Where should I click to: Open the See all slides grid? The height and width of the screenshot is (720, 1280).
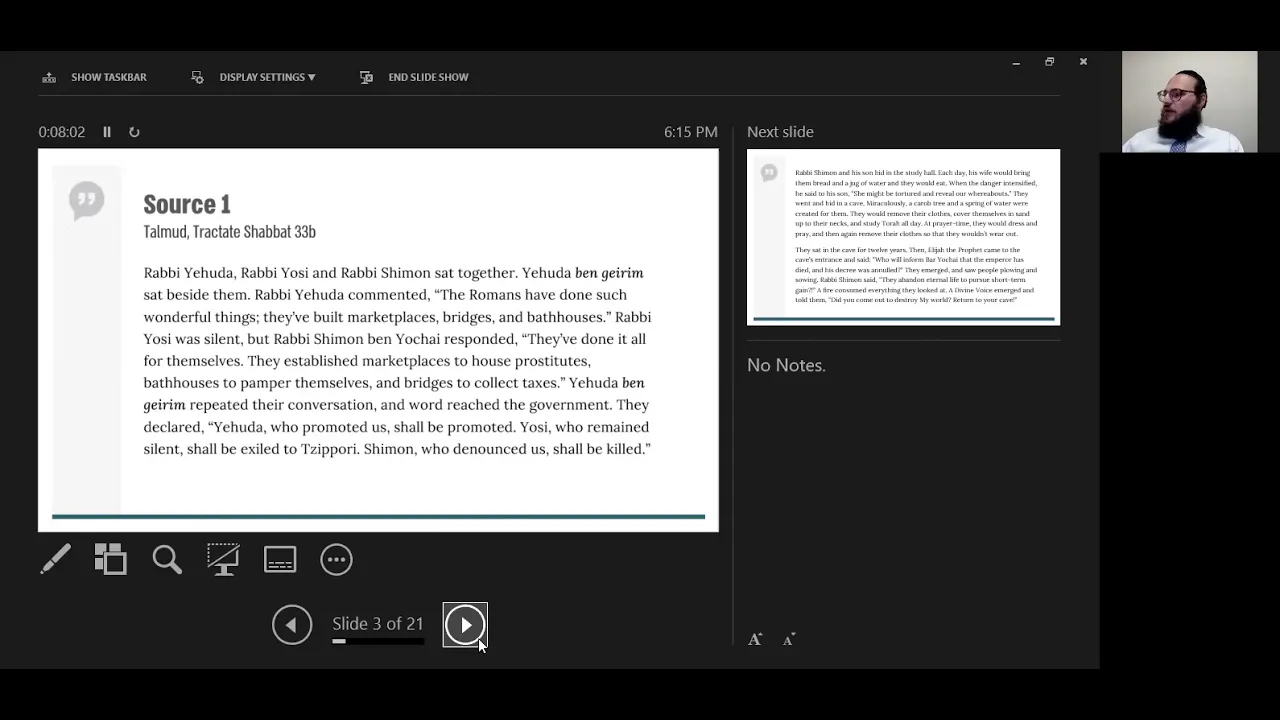110,559
